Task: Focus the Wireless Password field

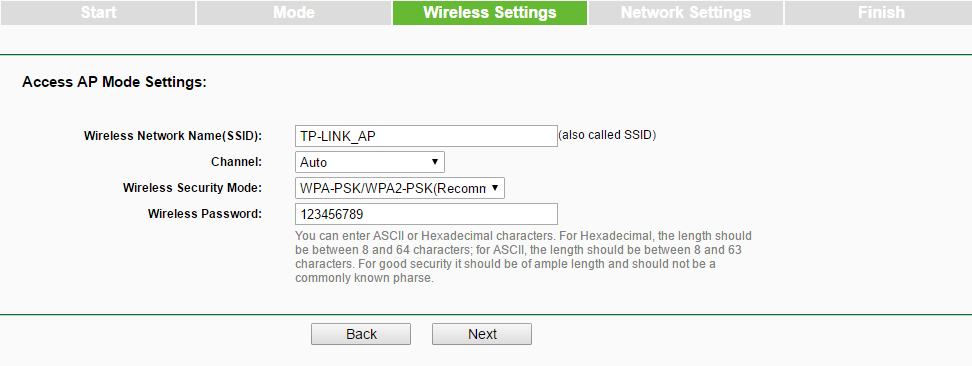Action: pos(426,214)
